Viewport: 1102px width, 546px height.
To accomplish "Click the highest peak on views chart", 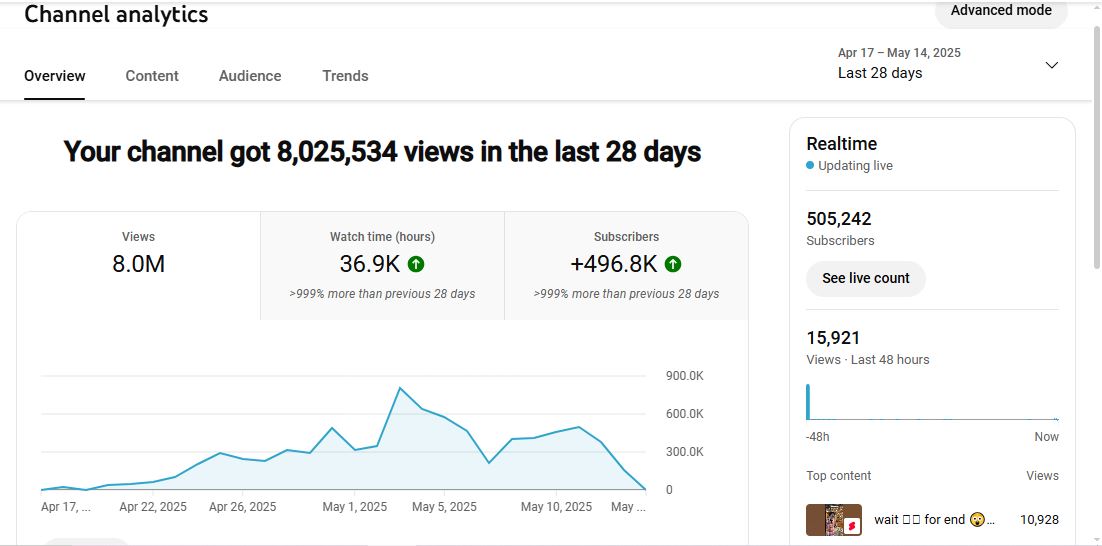I will coord(400,388).
